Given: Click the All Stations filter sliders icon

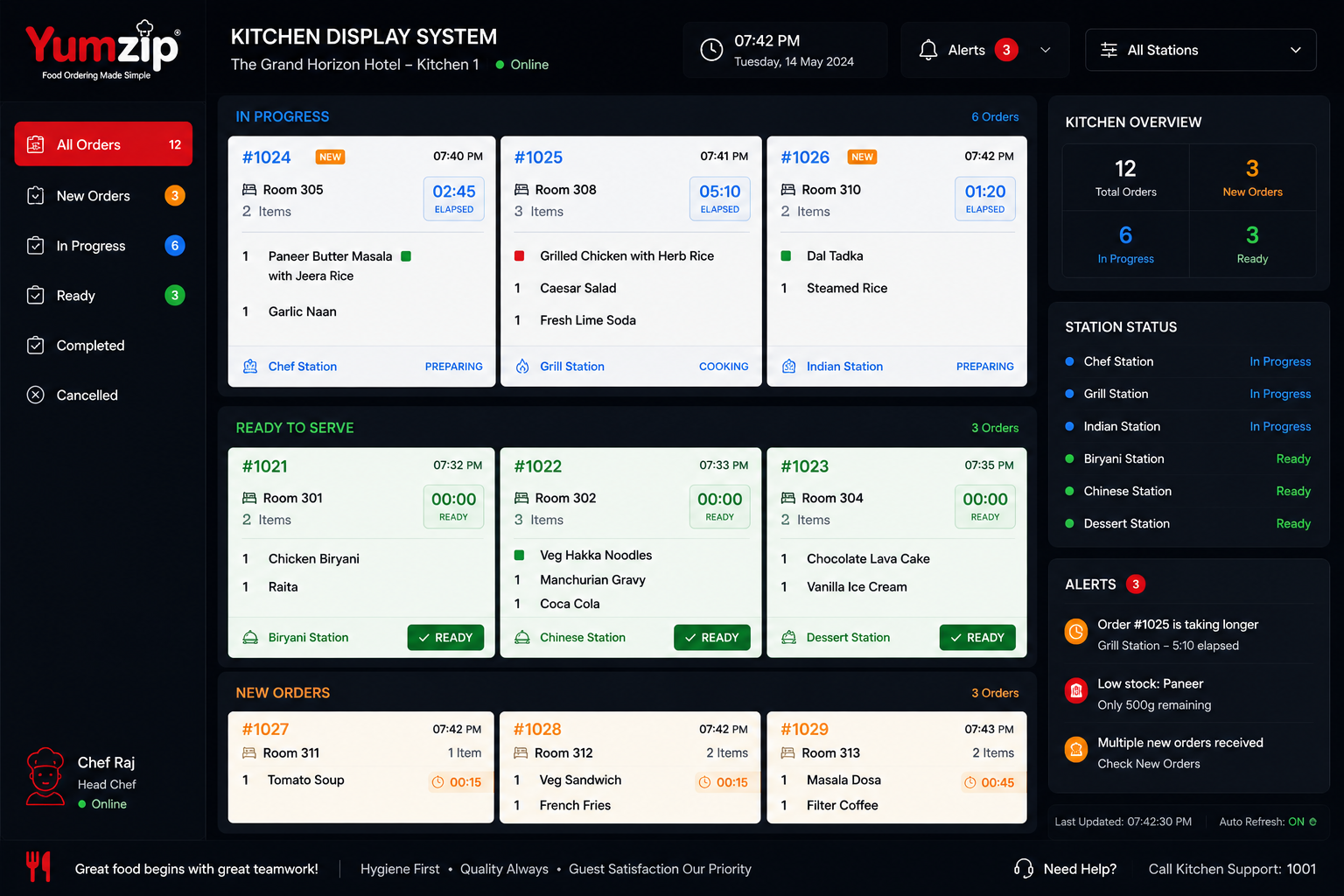Looking at the screenshot, I should coord(1109,50).
